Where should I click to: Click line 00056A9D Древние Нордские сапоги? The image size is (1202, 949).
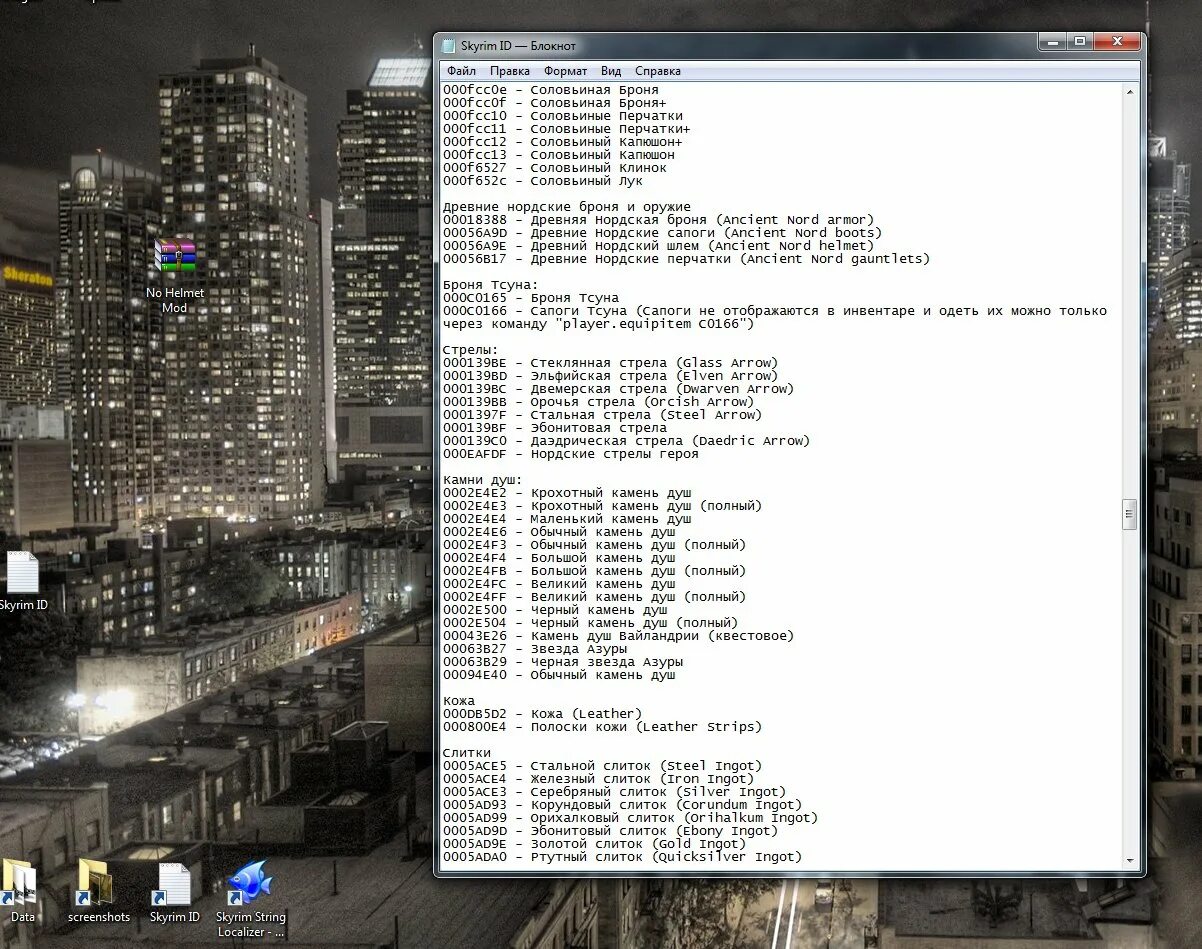click(663, 233)
